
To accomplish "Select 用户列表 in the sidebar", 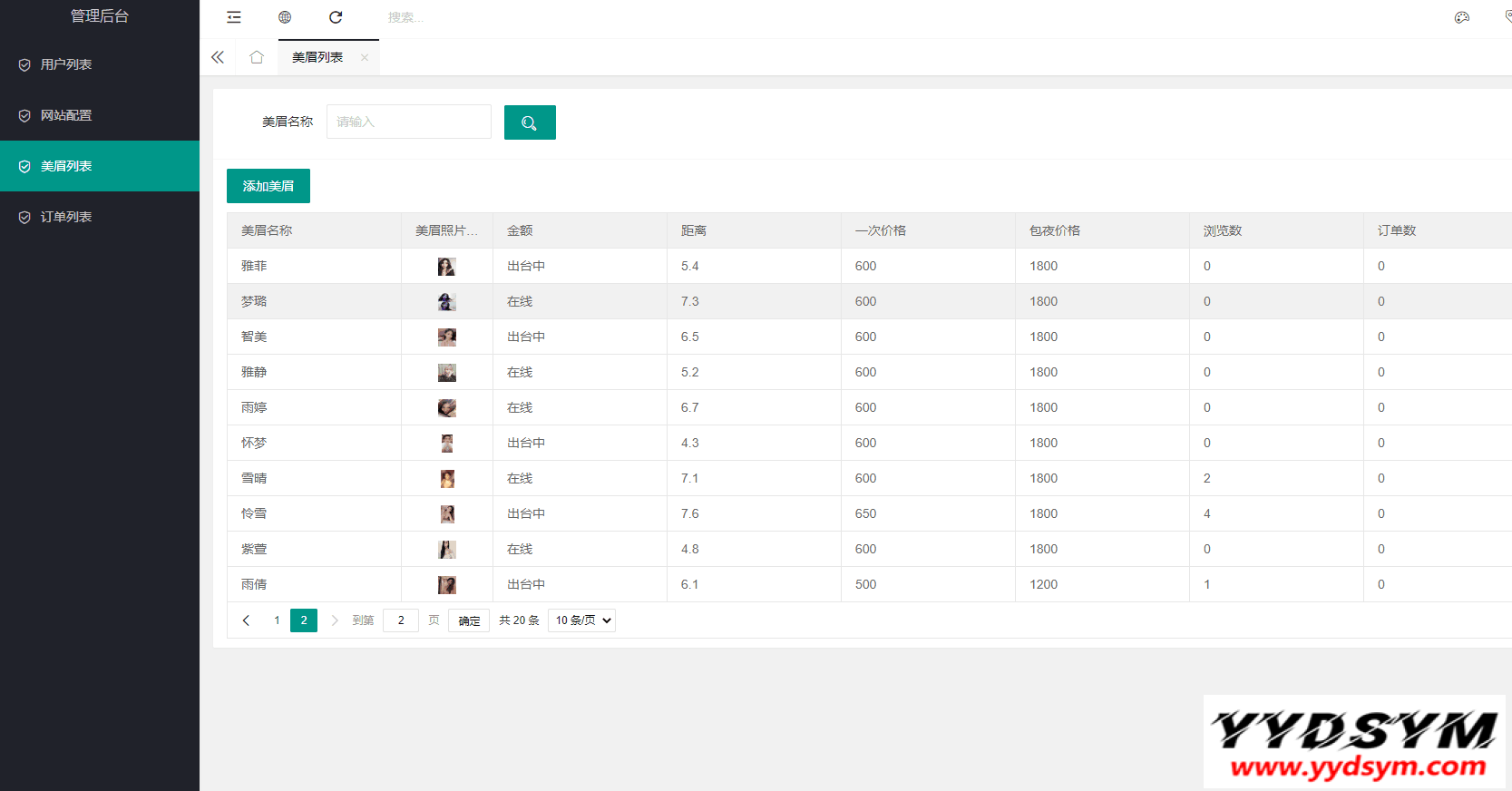I will pos(66,64).
